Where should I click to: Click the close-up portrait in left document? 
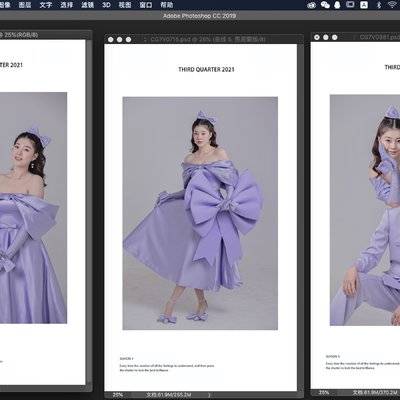coord(33,208)
